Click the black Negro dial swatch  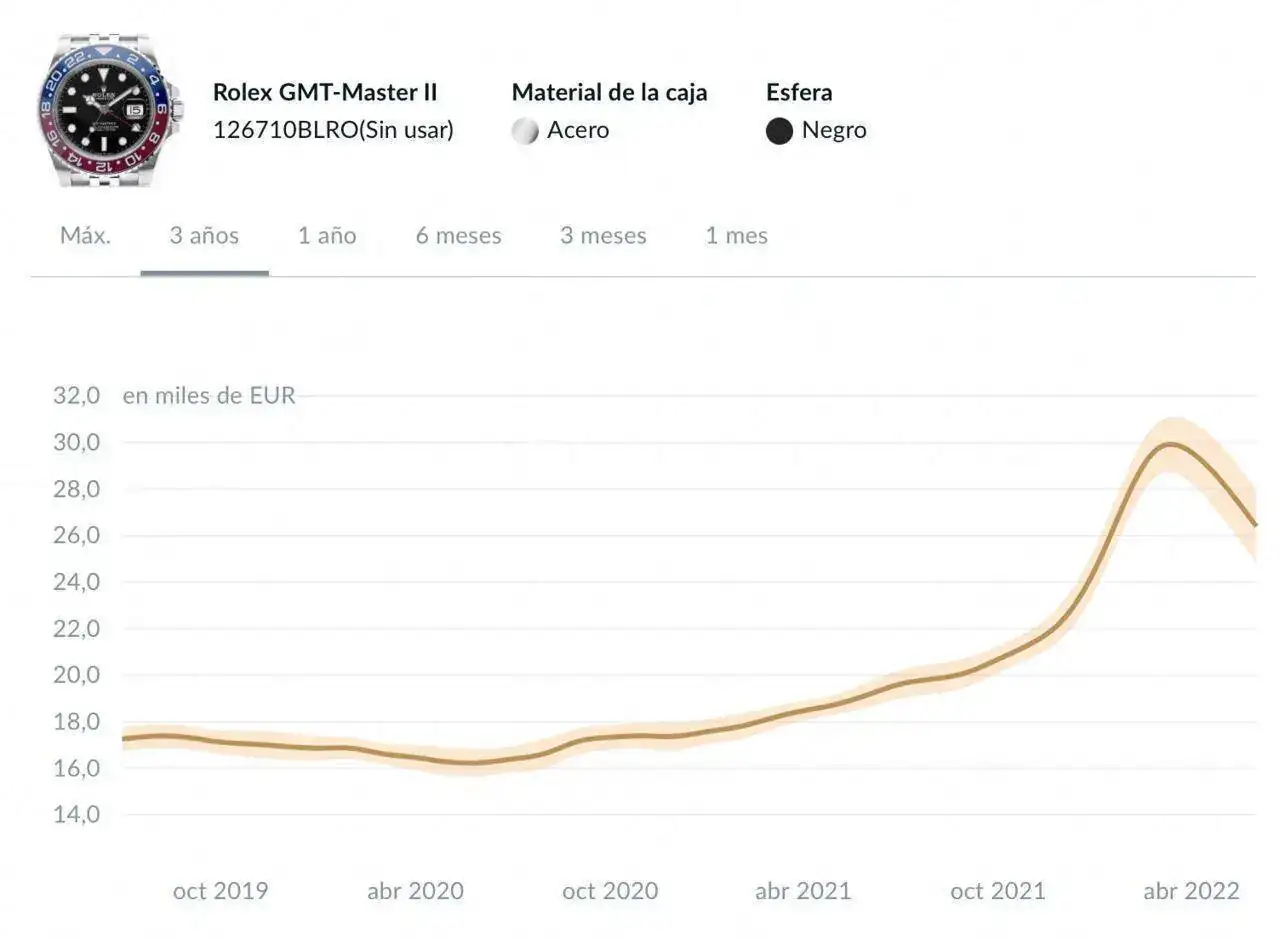pos(779,131)
